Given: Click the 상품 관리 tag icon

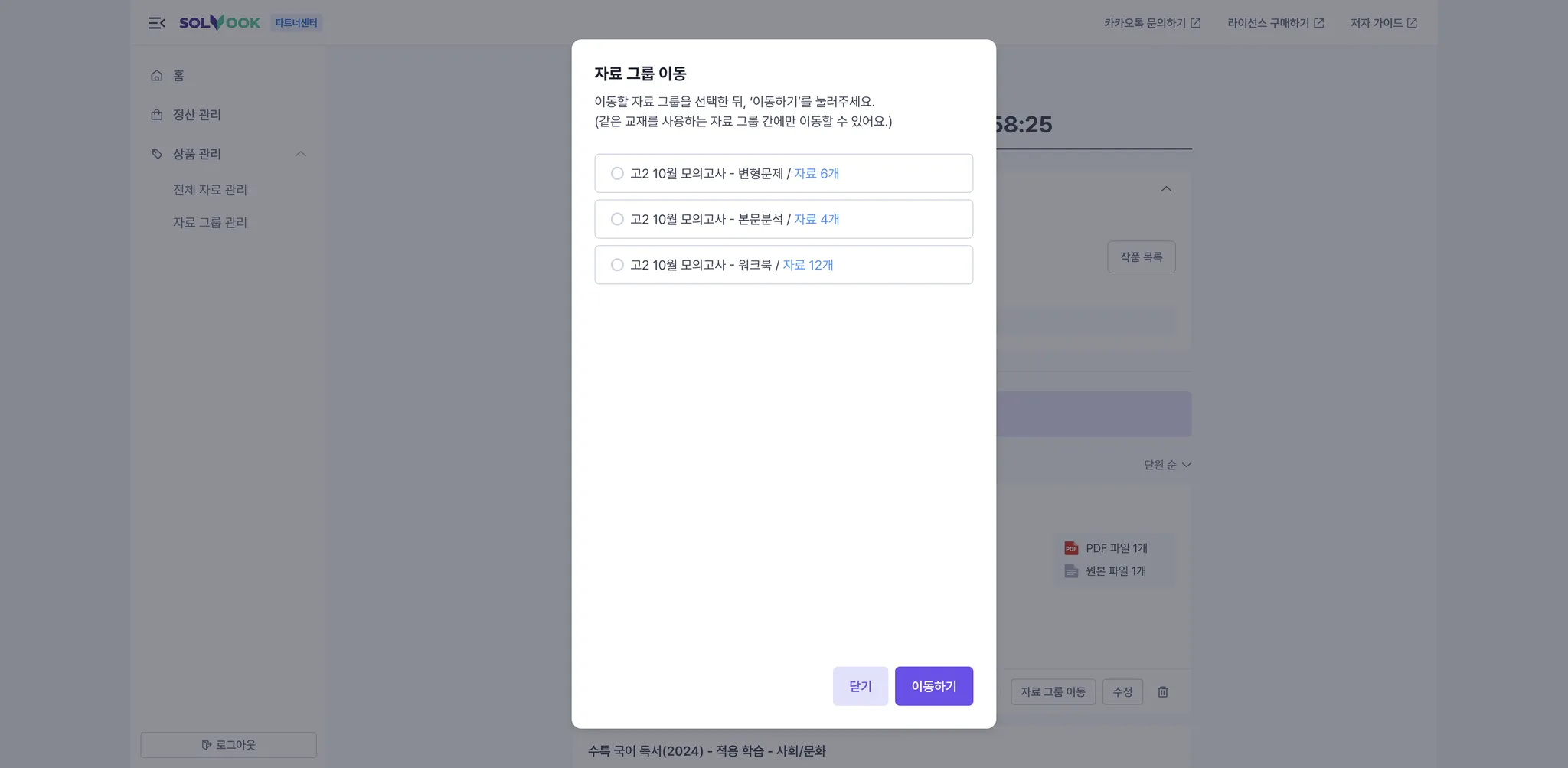Looking at the screenshot, I should click(x=157, y=154).
